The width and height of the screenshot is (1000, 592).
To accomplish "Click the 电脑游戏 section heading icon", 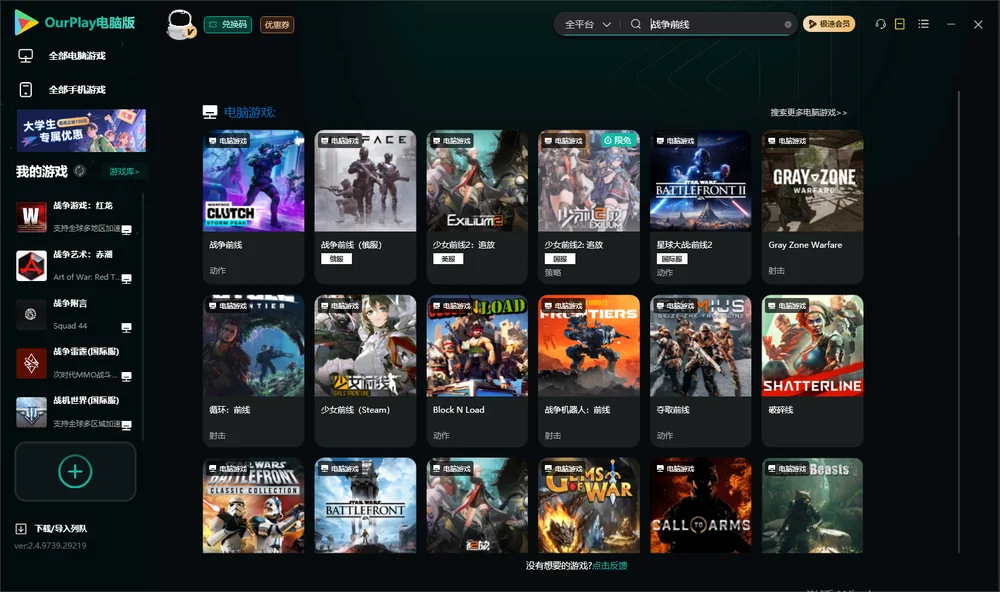I will 210,112.
